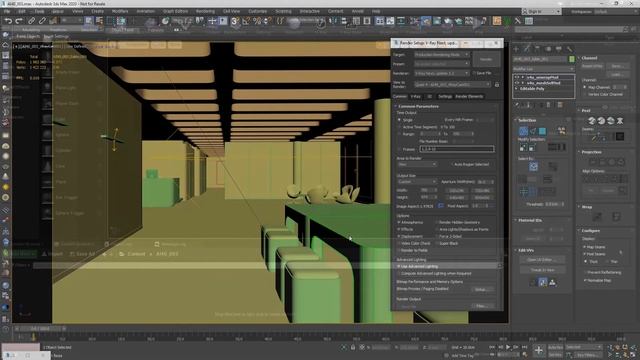
Task: Click the Reset UVWs button in Channel rollout
Action: pyautogui.click(x=592, y=66)
